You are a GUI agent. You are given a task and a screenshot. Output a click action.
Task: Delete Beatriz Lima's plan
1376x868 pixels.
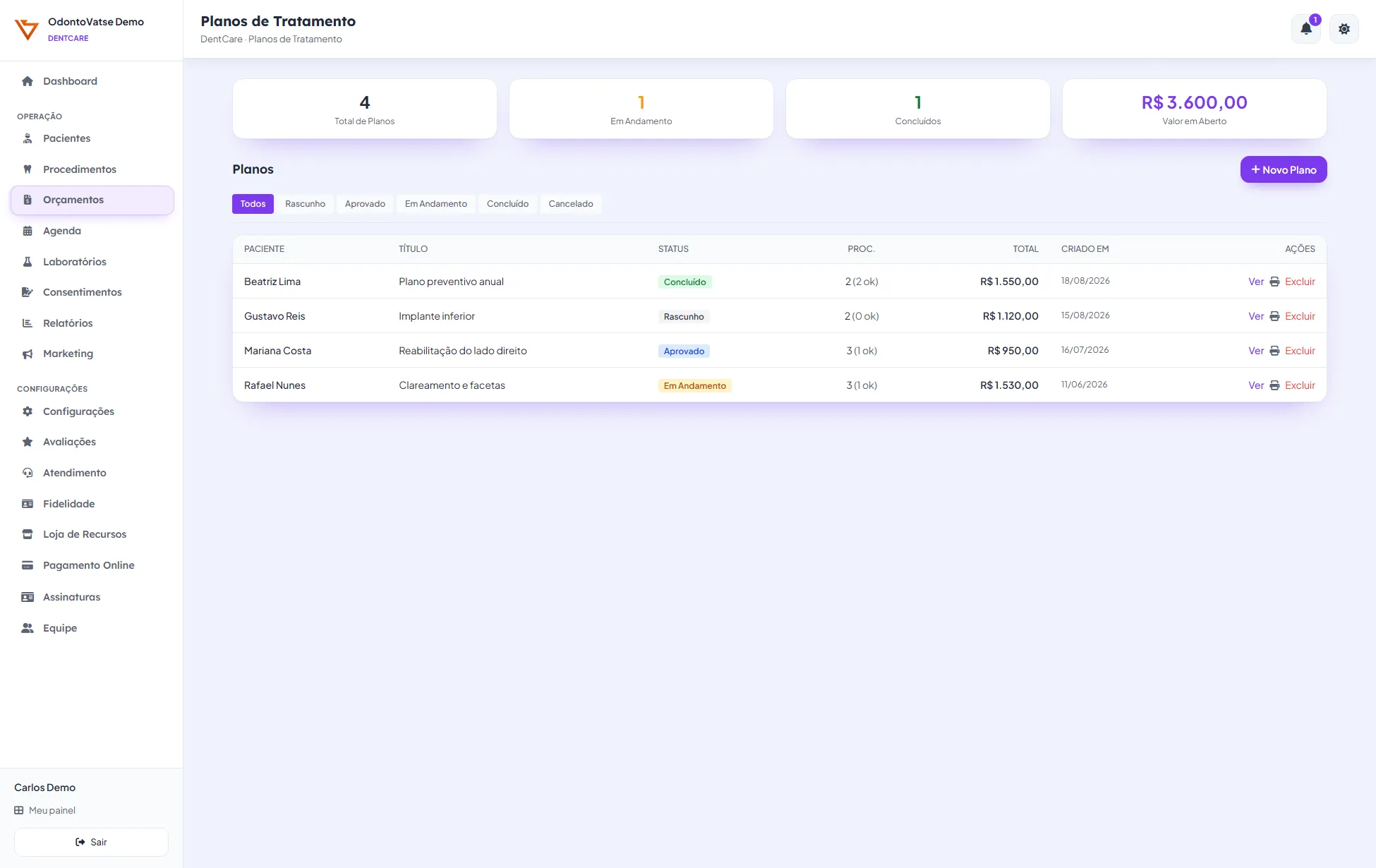1300,282
